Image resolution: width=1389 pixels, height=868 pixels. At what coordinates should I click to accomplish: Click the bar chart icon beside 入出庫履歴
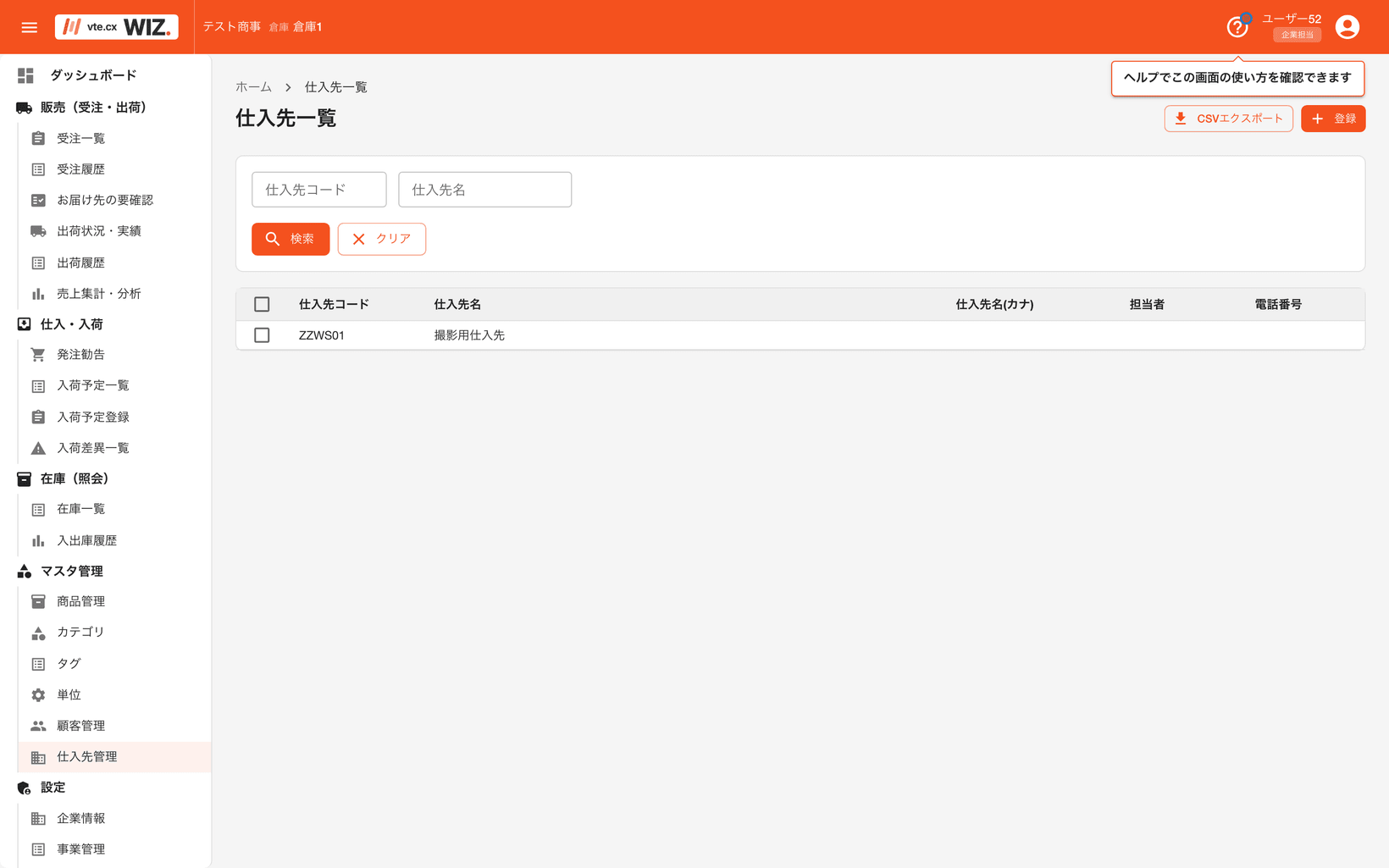38,540
